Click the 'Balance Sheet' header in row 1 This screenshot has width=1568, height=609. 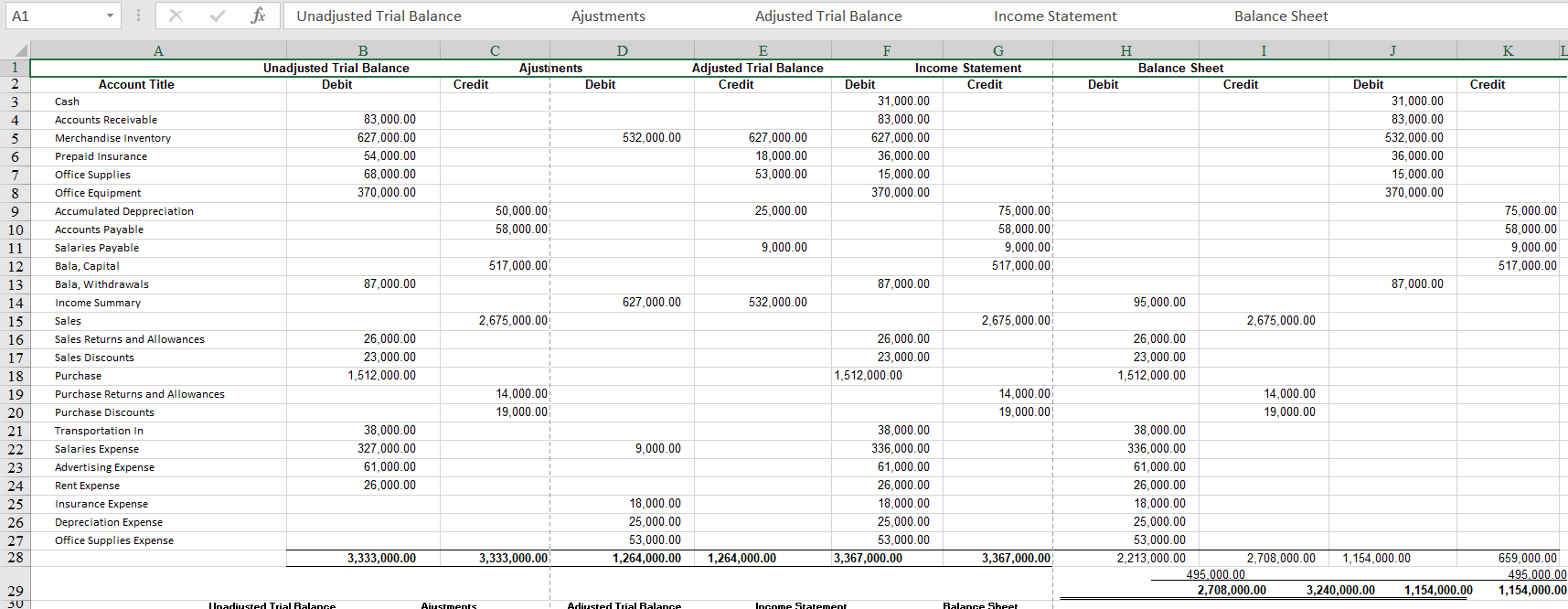pyautogui.click(x=1180, y=68)
